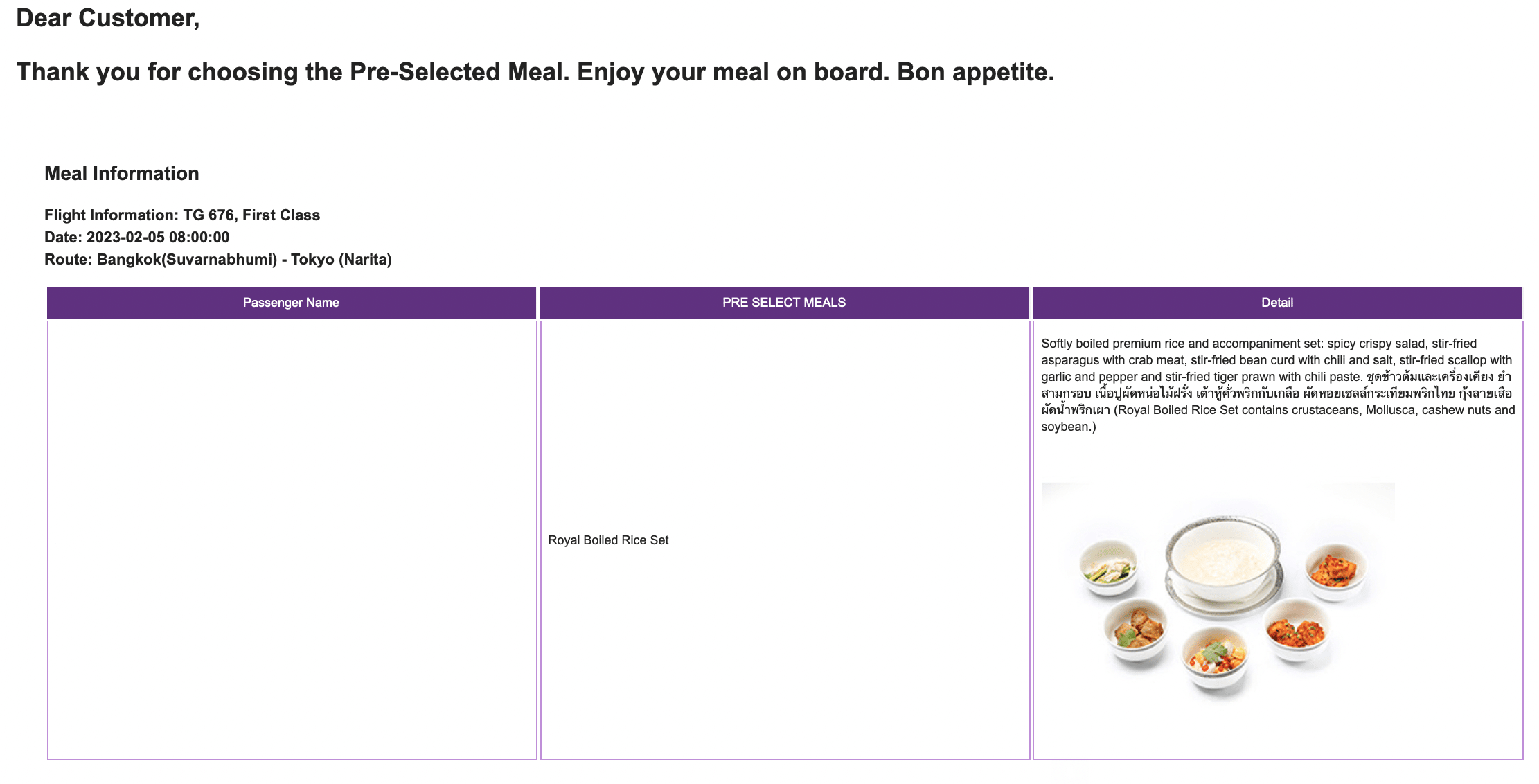
Task: Click the Meal Information heading
Action: coord(121,174)
